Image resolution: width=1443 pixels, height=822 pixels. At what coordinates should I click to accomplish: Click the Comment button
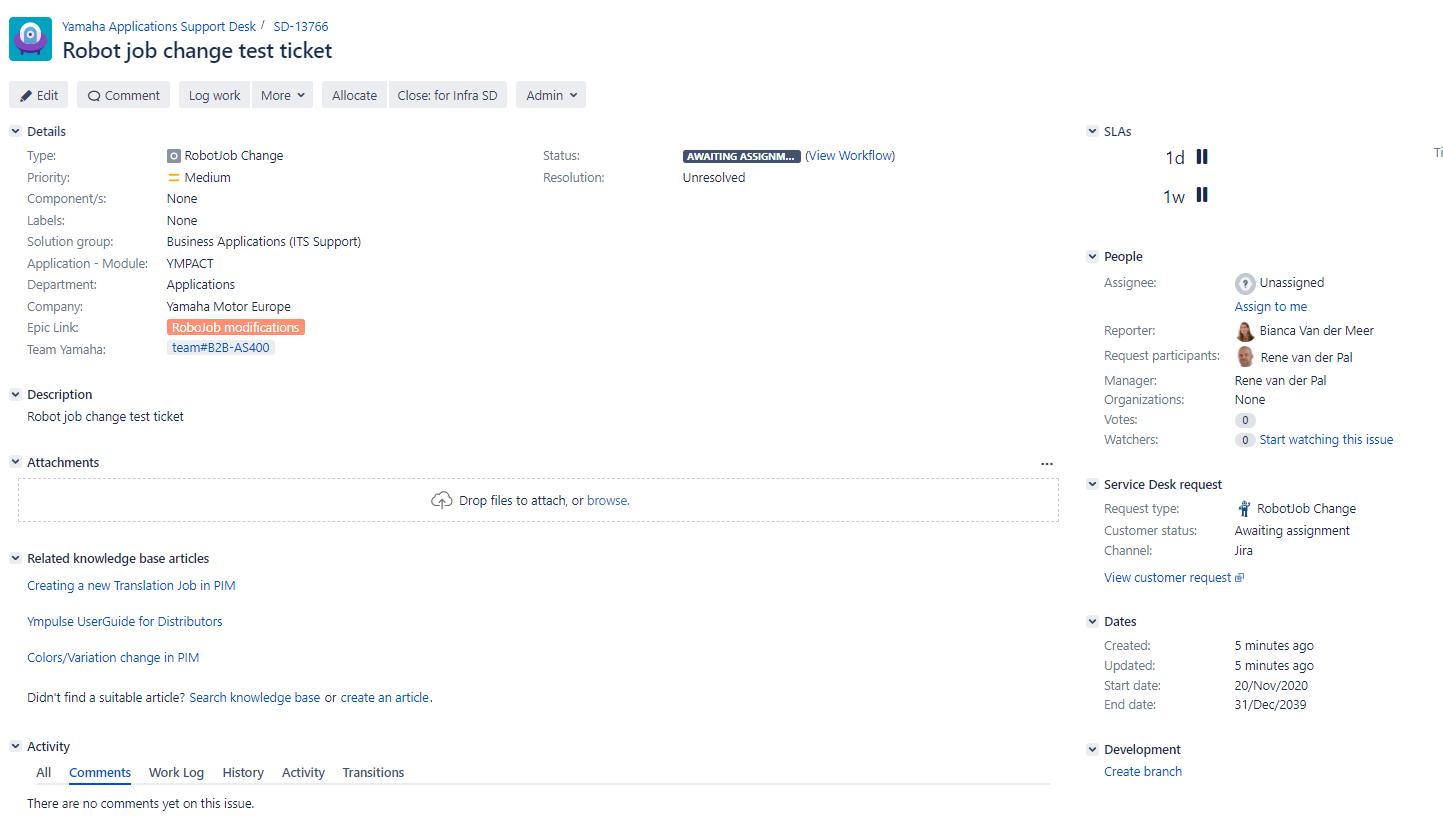[x=123, y=95]
